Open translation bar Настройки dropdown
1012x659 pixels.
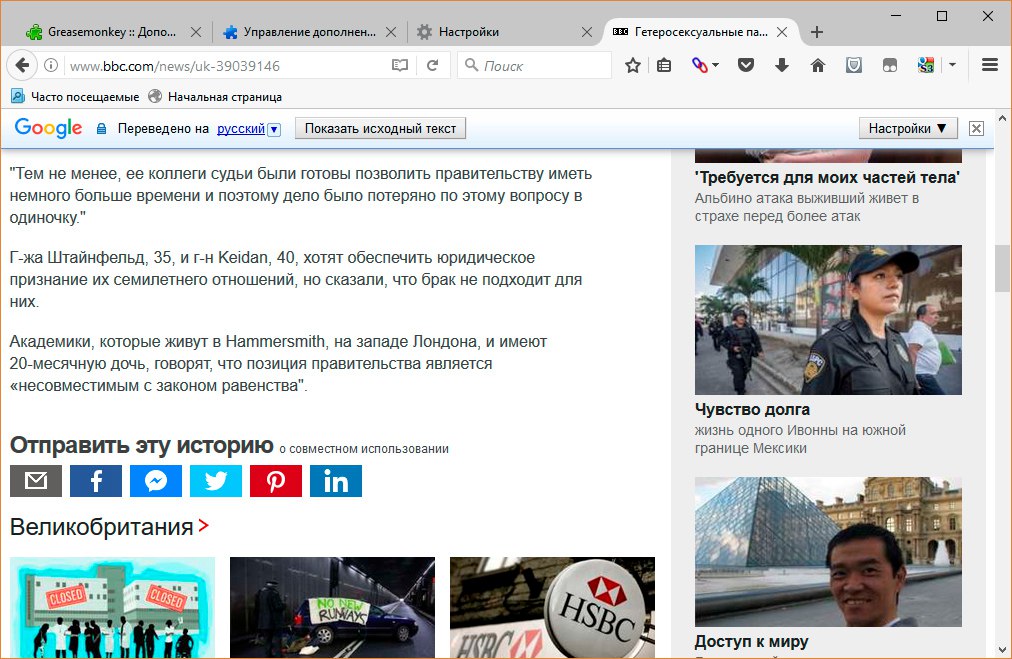pyautogui.click(x=907, y=128)
